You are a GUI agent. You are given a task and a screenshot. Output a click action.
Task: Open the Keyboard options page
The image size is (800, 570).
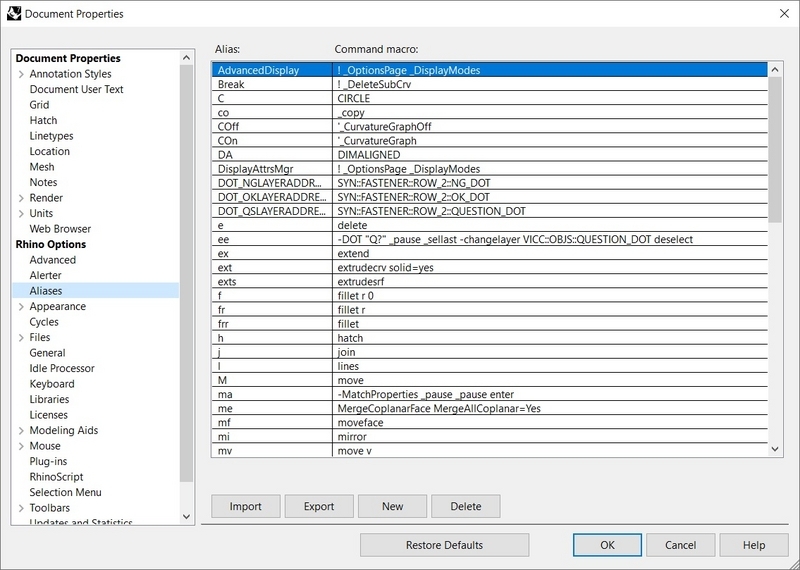pos(52,384)
